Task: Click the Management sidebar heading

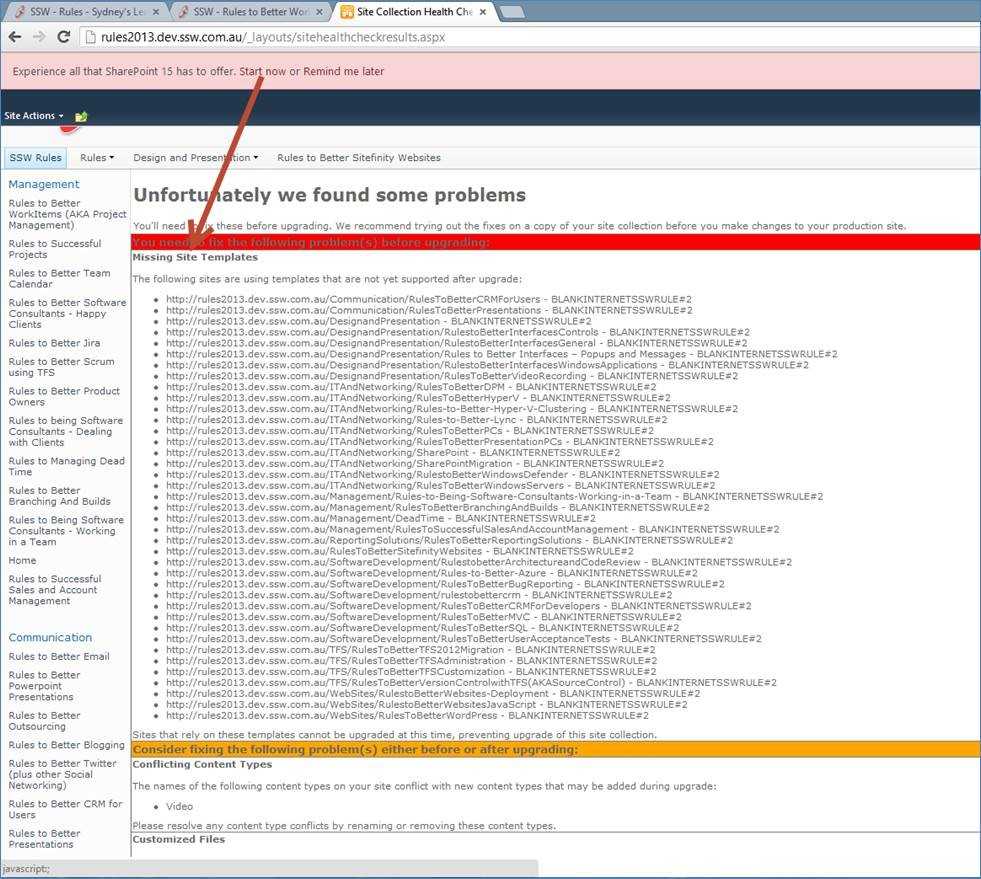Action: point(43,184)
